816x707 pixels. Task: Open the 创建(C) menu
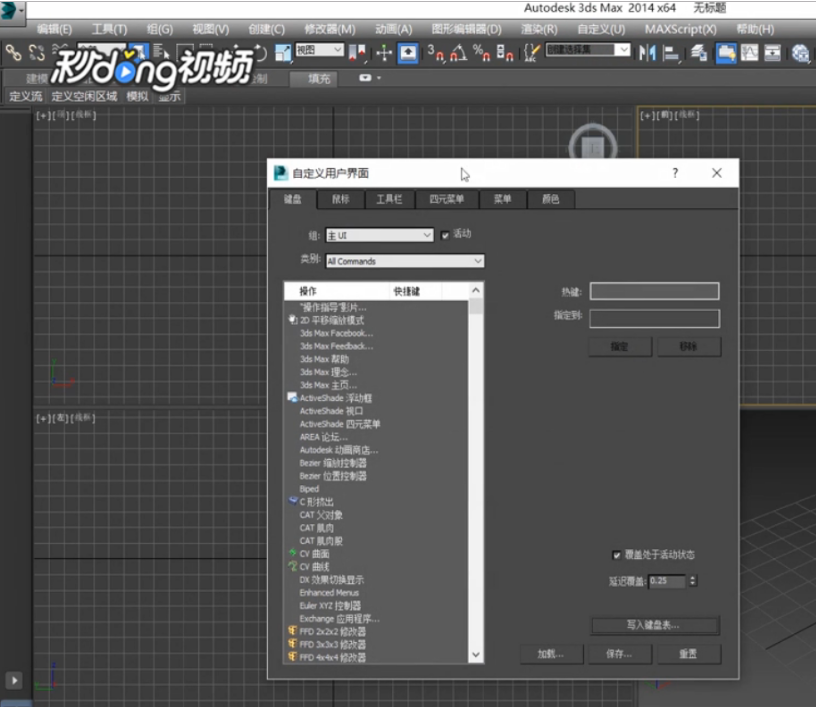(266, 29)
